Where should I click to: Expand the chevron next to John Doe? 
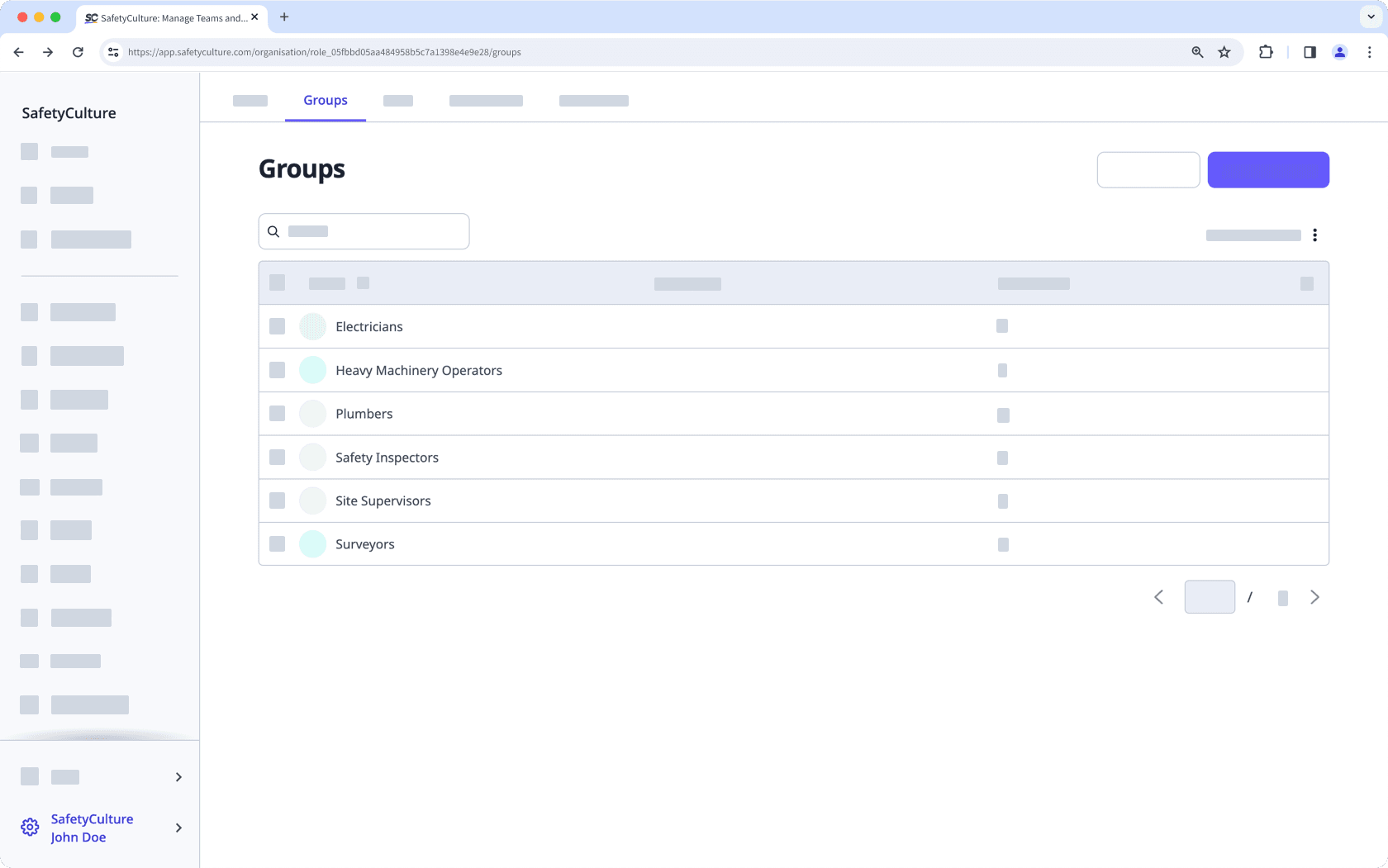(x=178, y=828)
